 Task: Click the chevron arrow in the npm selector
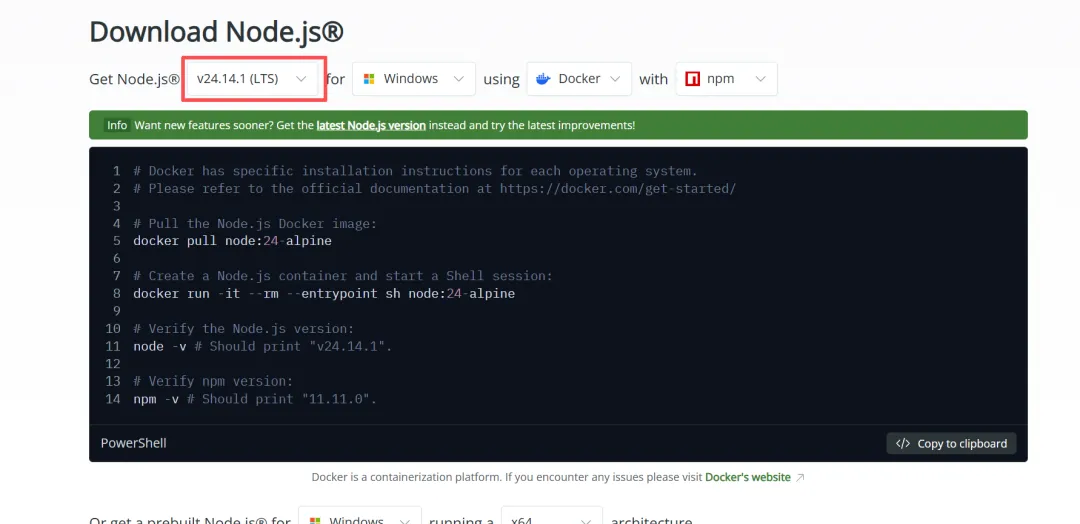(760, 79)
